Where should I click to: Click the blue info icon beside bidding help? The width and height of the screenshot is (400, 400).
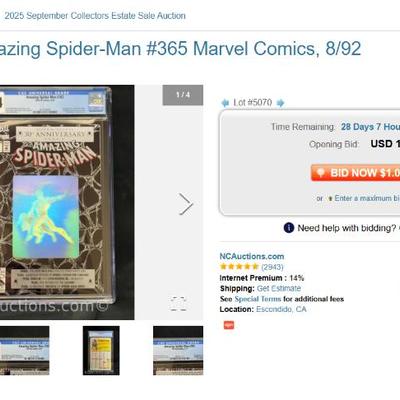(x=289, y=228)
